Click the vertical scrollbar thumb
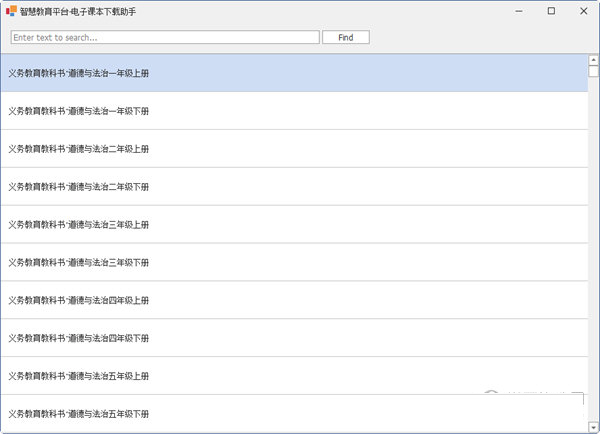The image size is (600, 434). (593, 71)
